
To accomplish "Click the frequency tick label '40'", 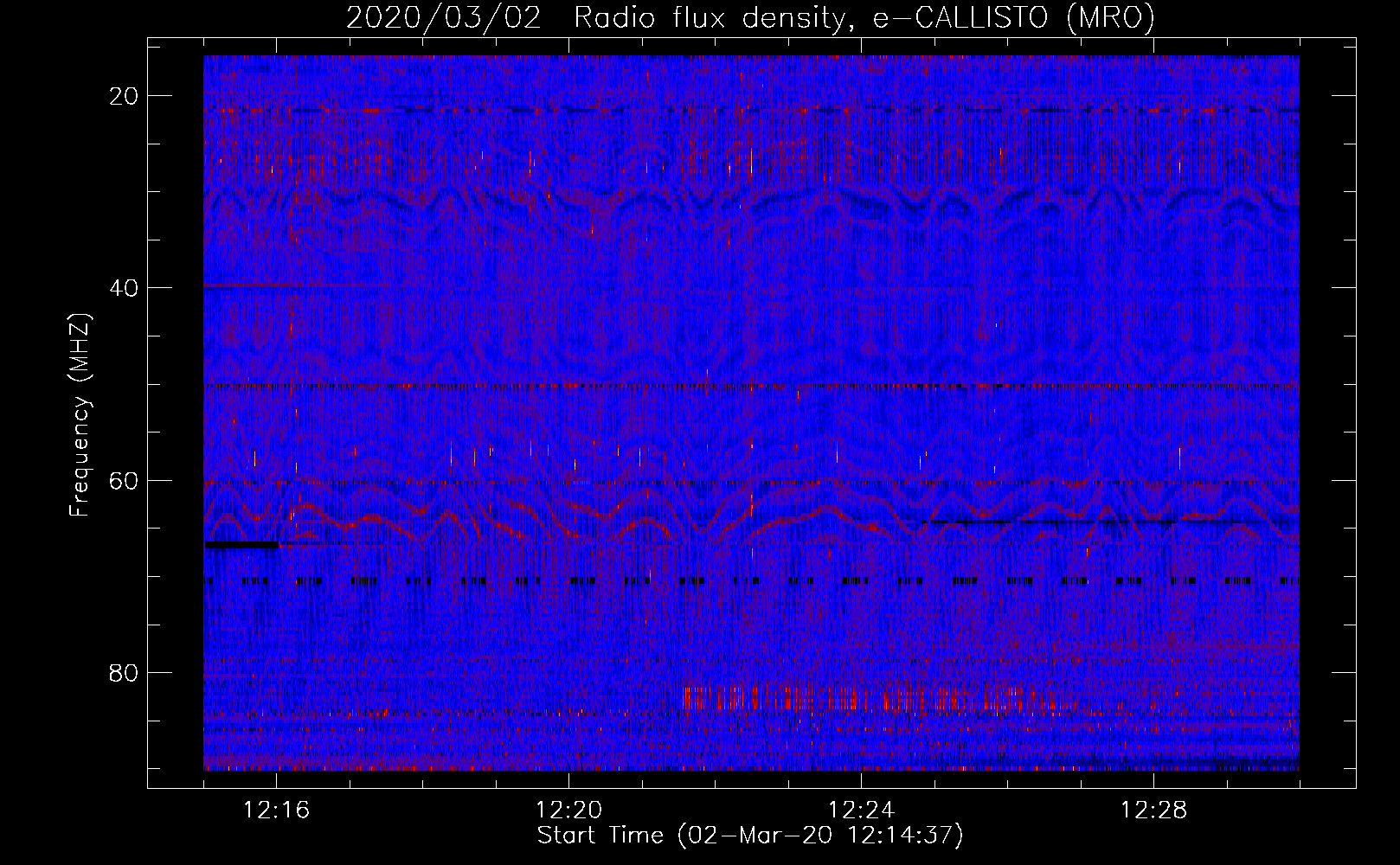I will (125, 288).
